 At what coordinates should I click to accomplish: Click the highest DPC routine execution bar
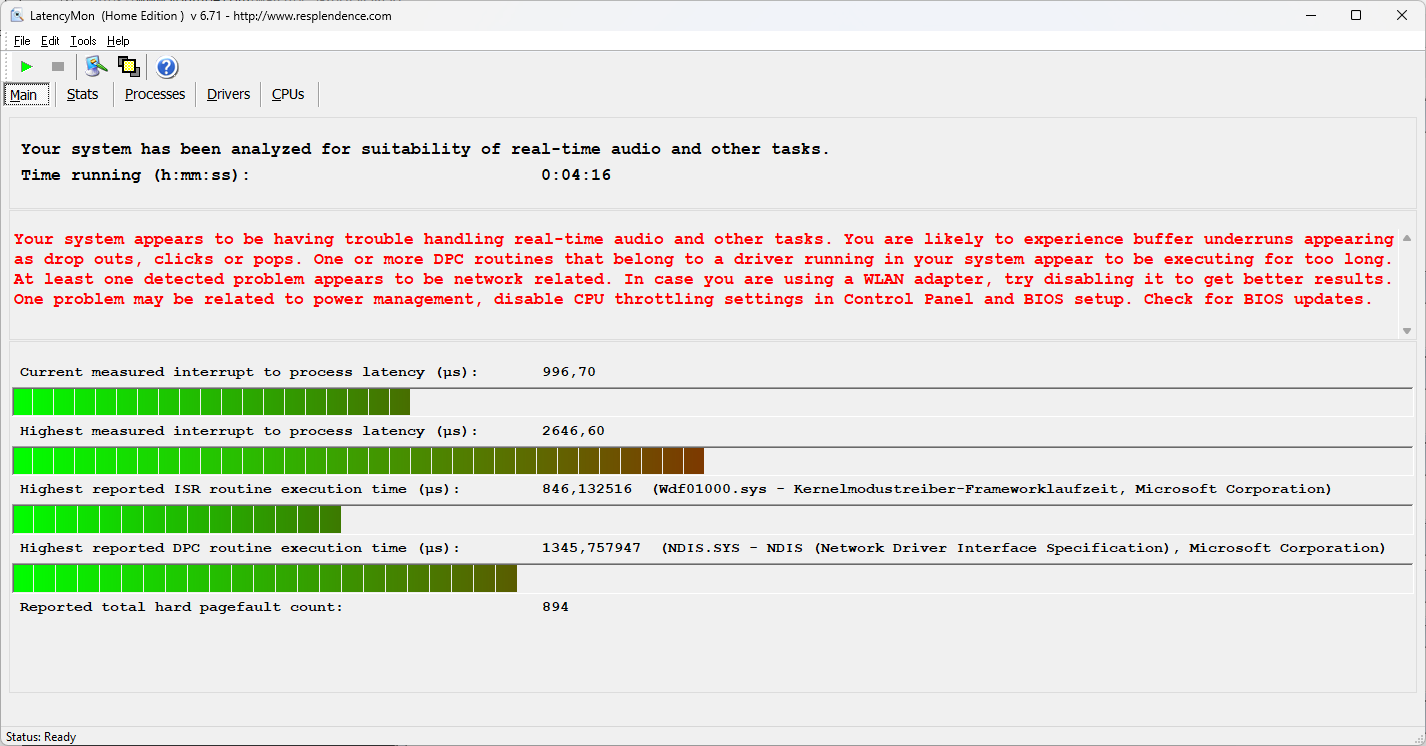click(x=265, y=579)
